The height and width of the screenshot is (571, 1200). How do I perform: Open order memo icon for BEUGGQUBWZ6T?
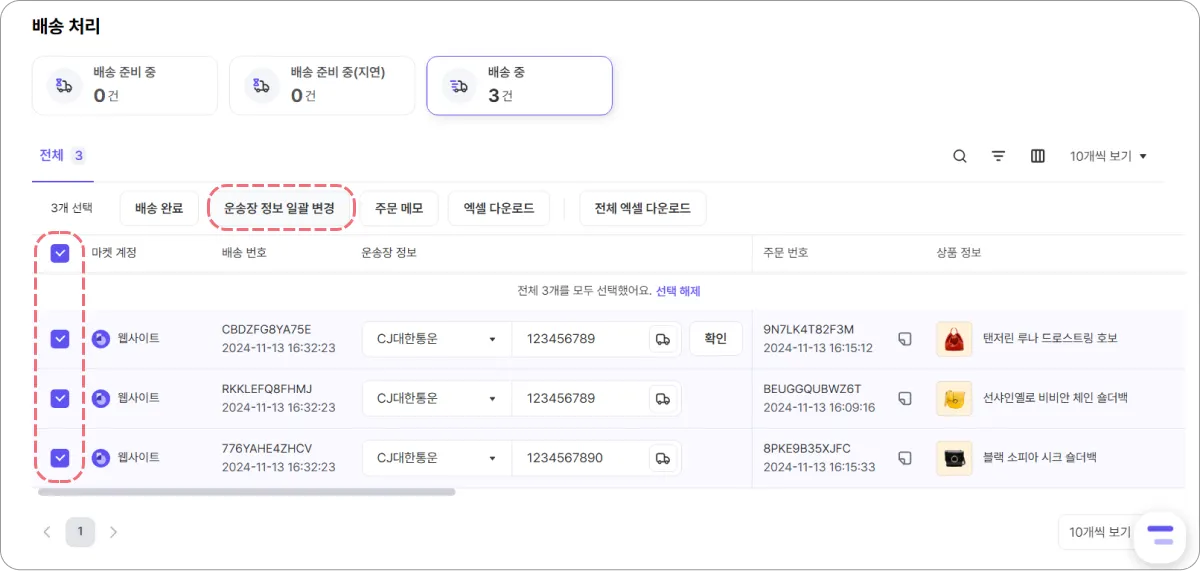(904, 398)
